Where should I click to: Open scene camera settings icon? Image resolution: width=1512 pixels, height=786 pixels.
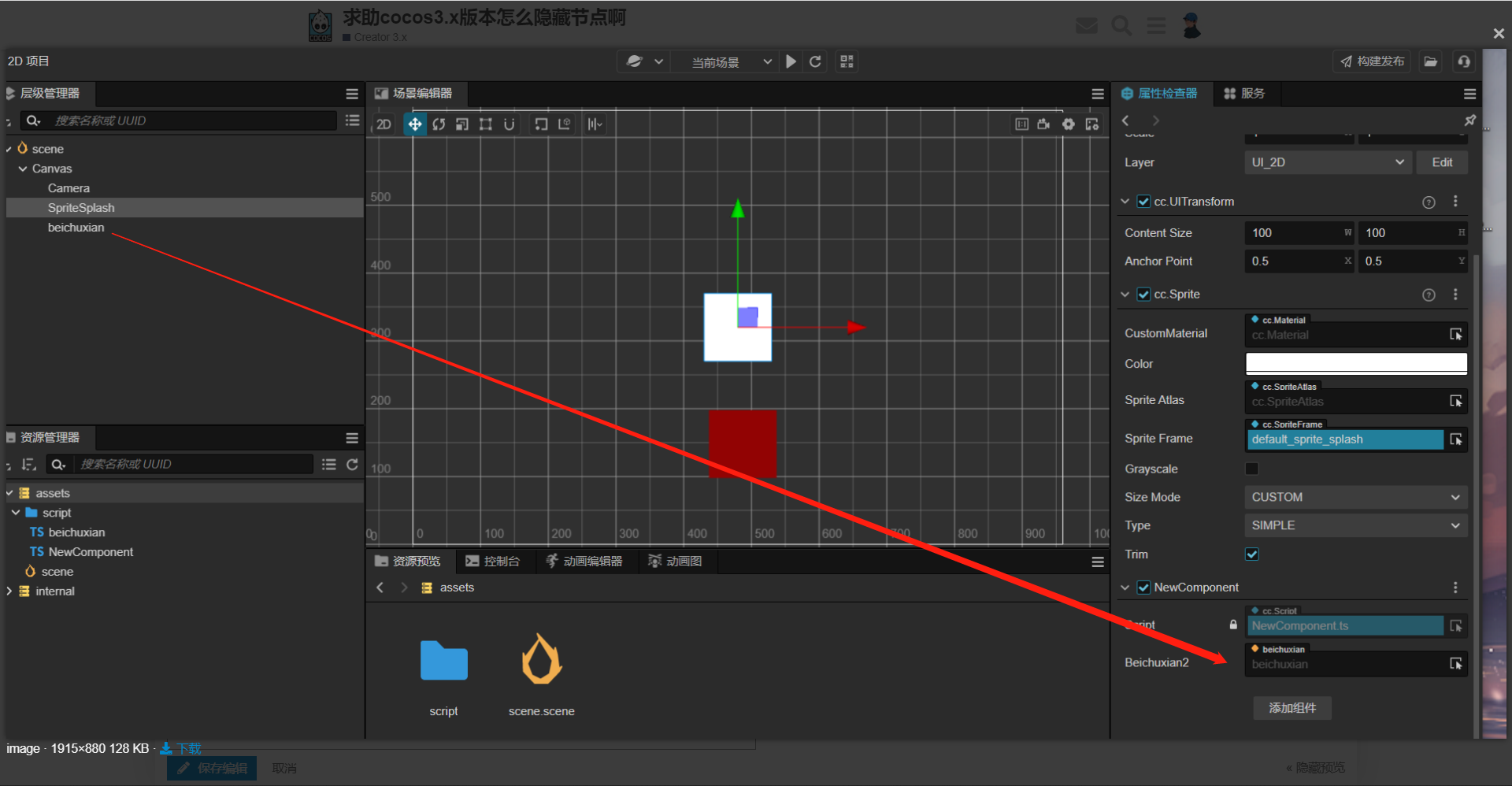click(x=1044, y=124)
